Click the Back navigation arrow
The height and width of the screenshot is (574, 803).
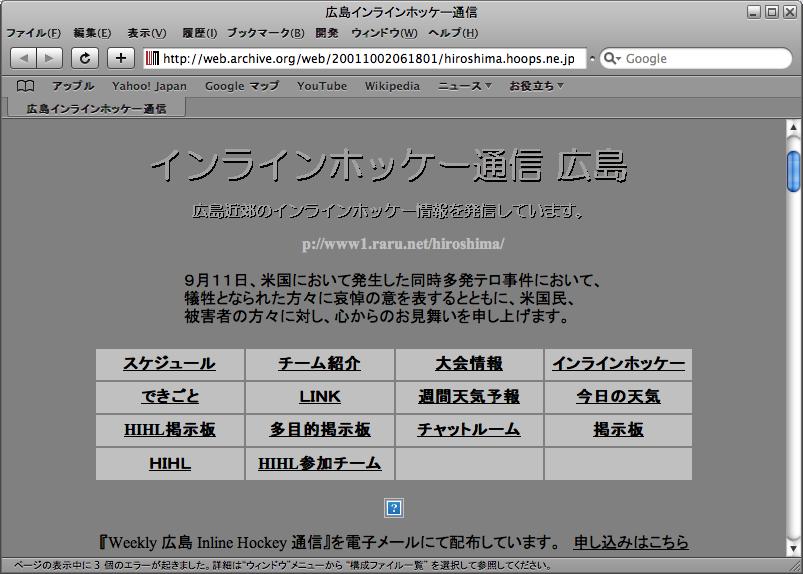coord(23,59)
